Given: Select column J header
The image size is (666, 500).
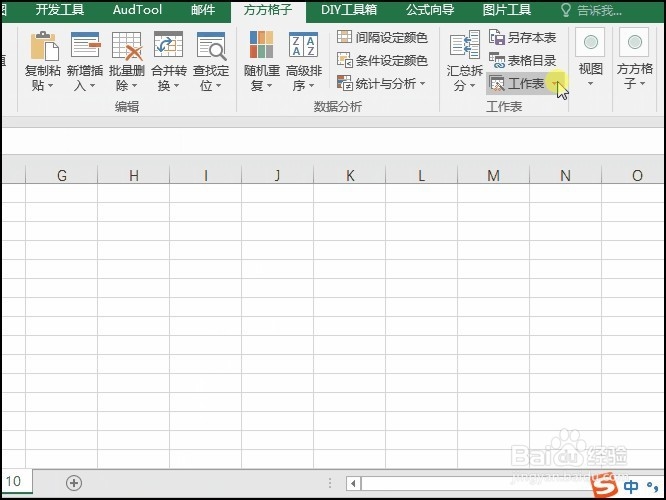Looking at the screenshot, I should pyautogui.click(x=277, y=175).
